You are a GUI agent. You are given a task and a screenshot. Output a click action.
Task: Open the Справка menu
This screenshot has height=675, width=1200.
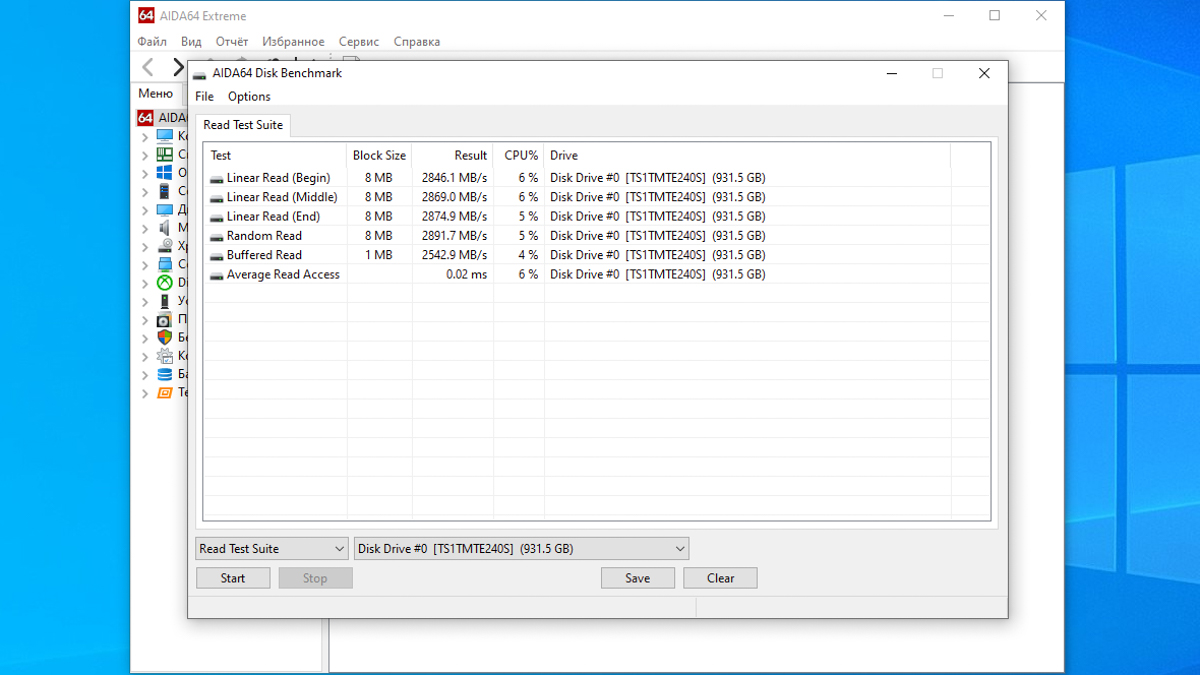tap(417, 42)
